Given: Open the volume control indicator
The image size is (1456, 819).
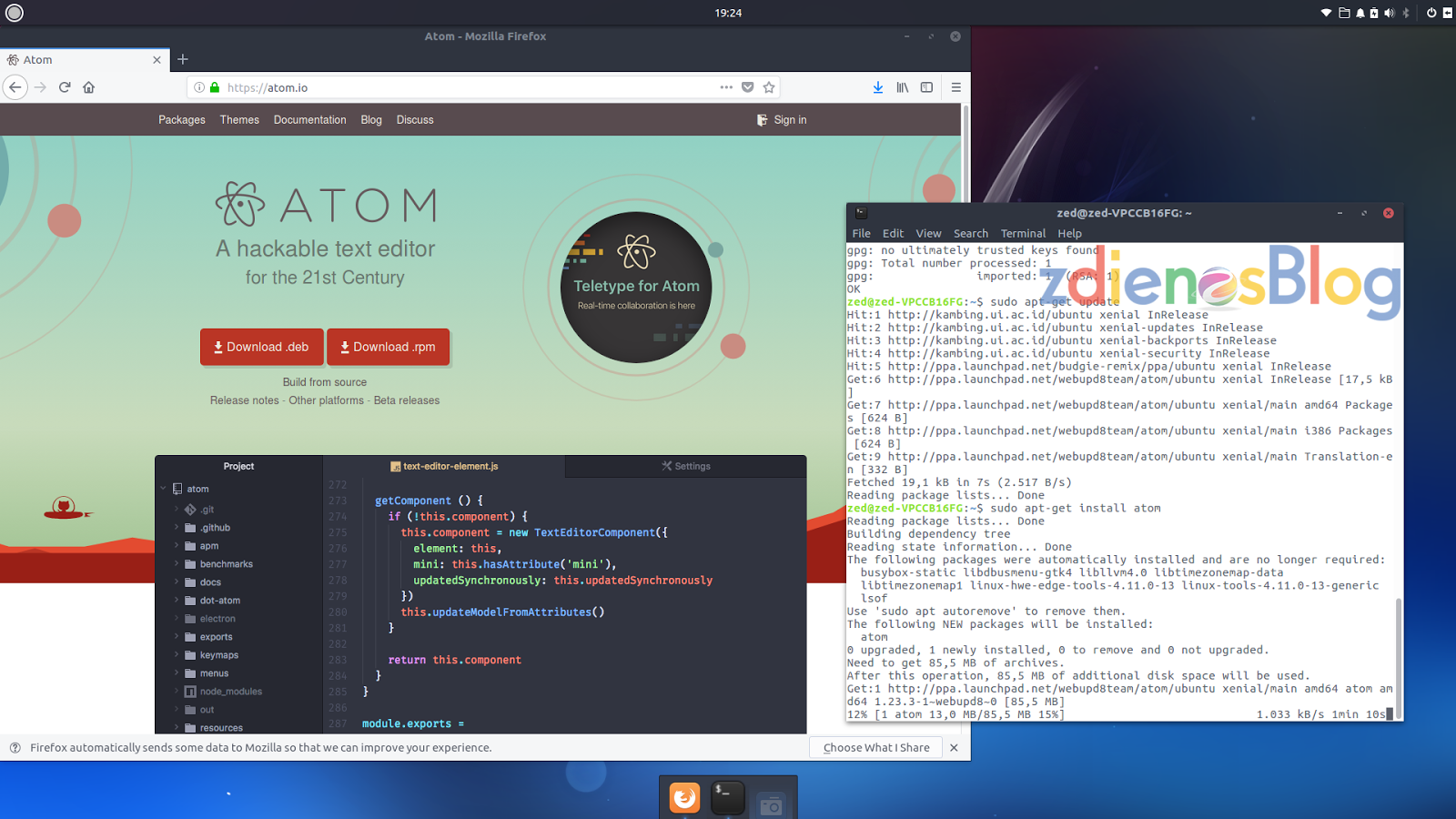Looking at the screenshot, I should [1390, 13].
